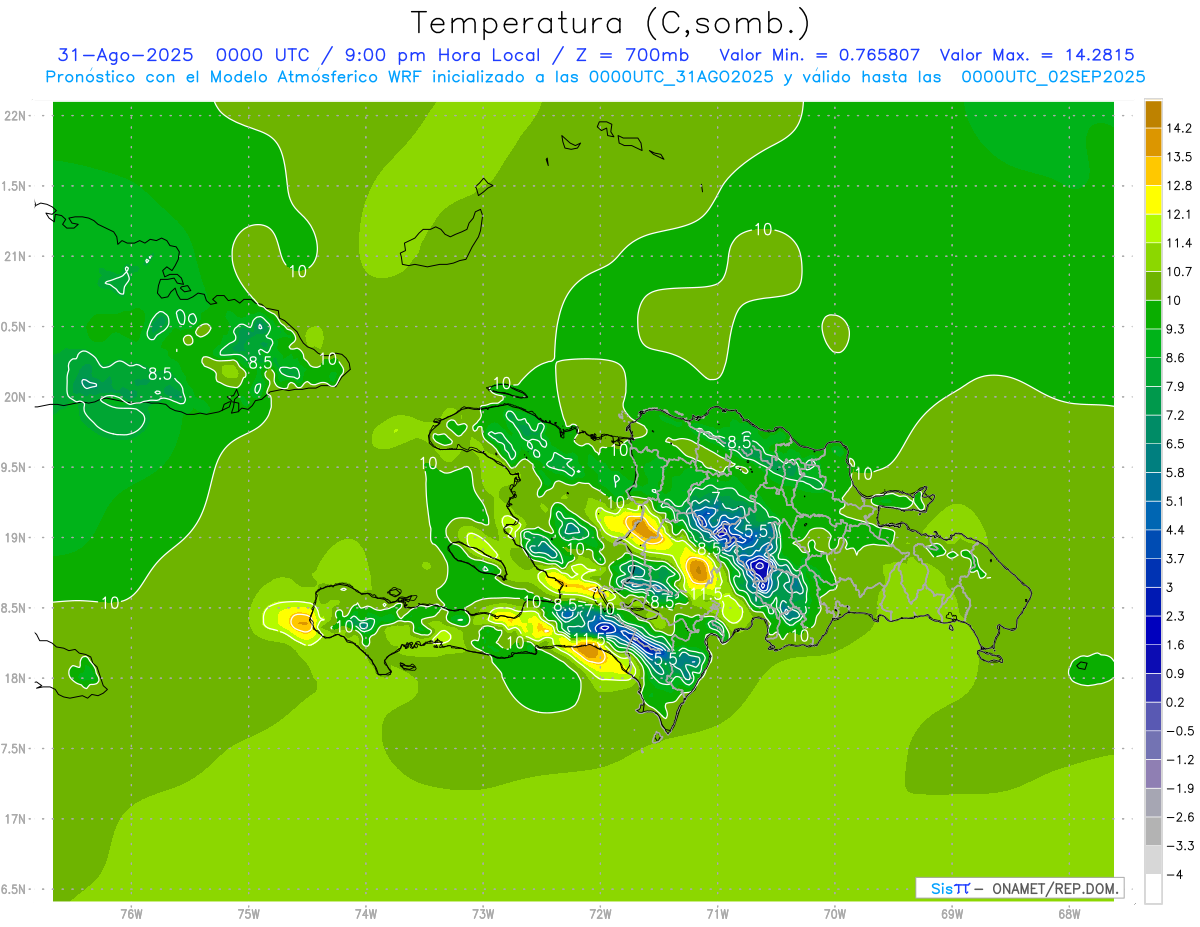Click the 7.9 label on the color legend

(x=1175, y=386)
